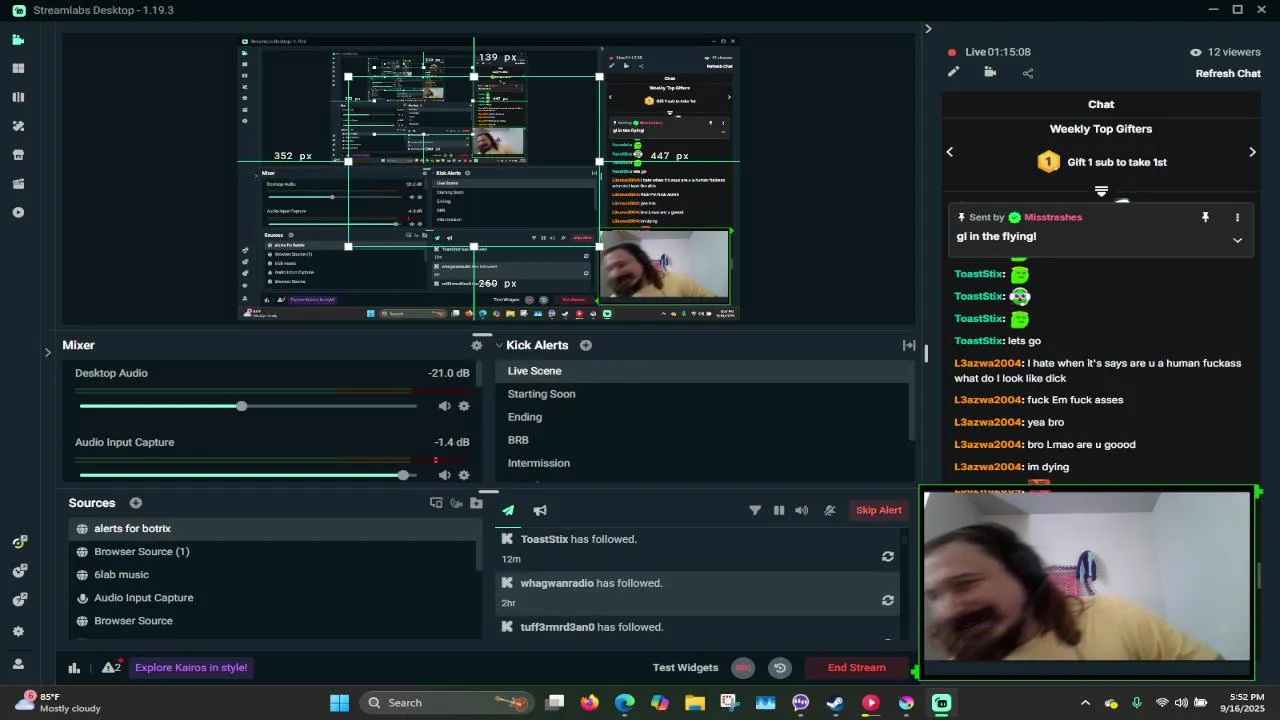Image resolution: width=1280 pixels, height=720 pixels.
Task: Open notifications warning icon
Action: [x=110, y=668]
